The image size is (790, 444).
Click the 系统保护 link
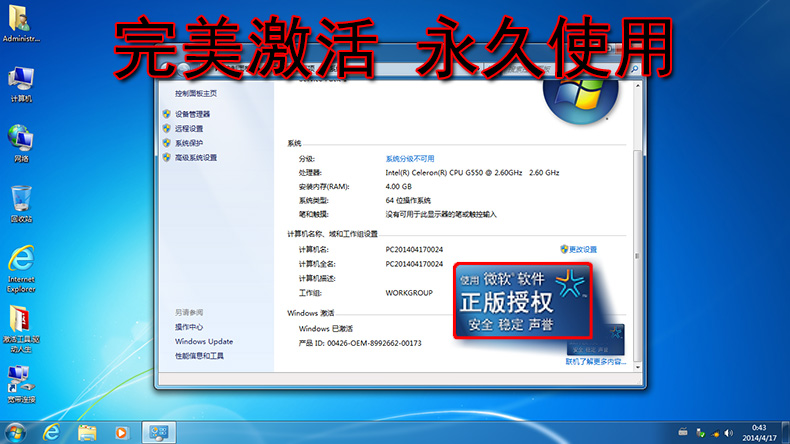pyautogui.click(x=188, y=143)
